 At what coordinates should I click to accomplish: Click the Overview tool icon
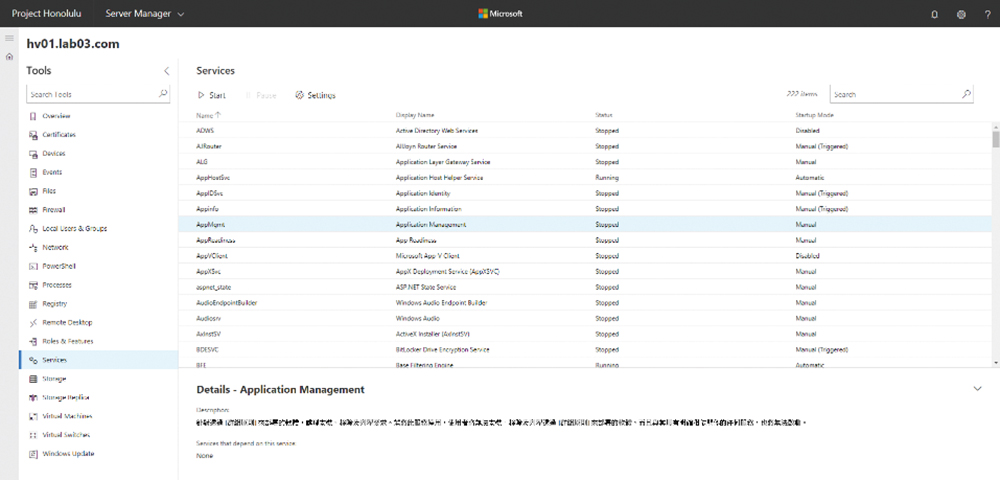(33, 116)
